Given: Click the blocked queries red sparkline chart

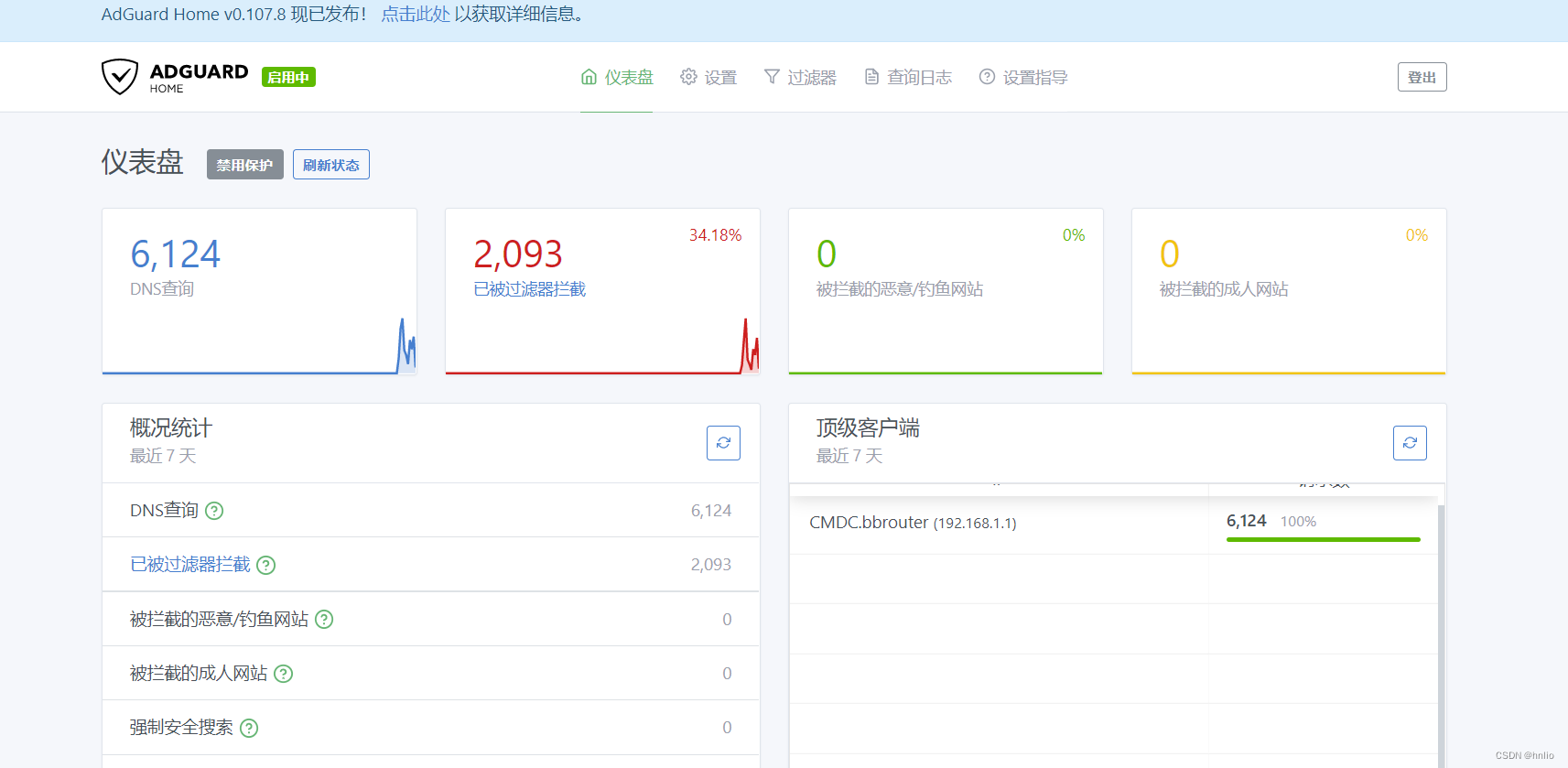Looking at the screenshot, I should click(602, 345).
